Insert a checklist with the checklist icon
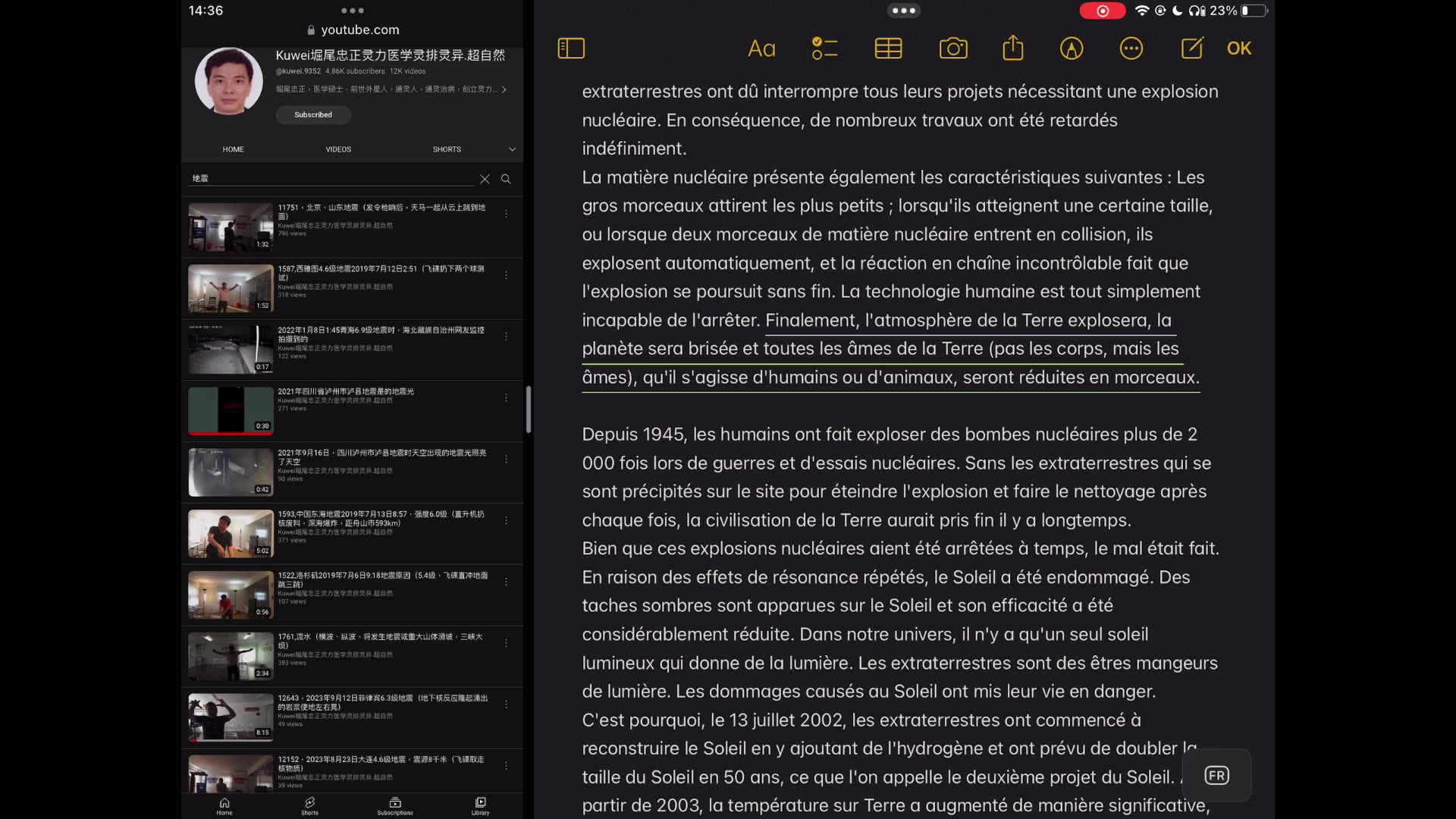 (x=824, y=49)
